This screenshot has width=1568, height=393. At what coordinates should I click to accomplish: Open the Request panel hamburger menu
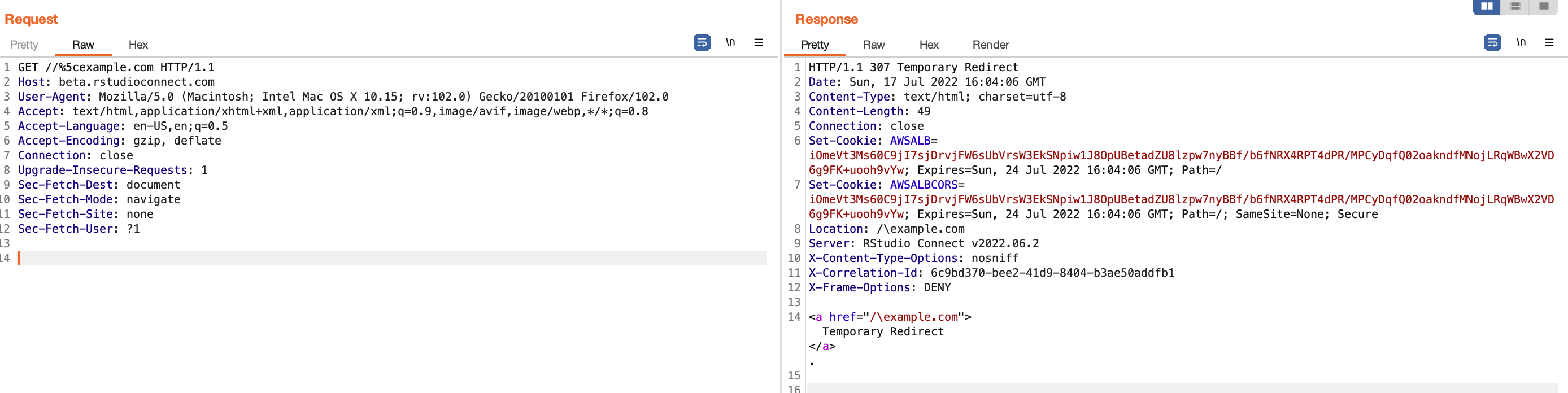tap(758, 42)
